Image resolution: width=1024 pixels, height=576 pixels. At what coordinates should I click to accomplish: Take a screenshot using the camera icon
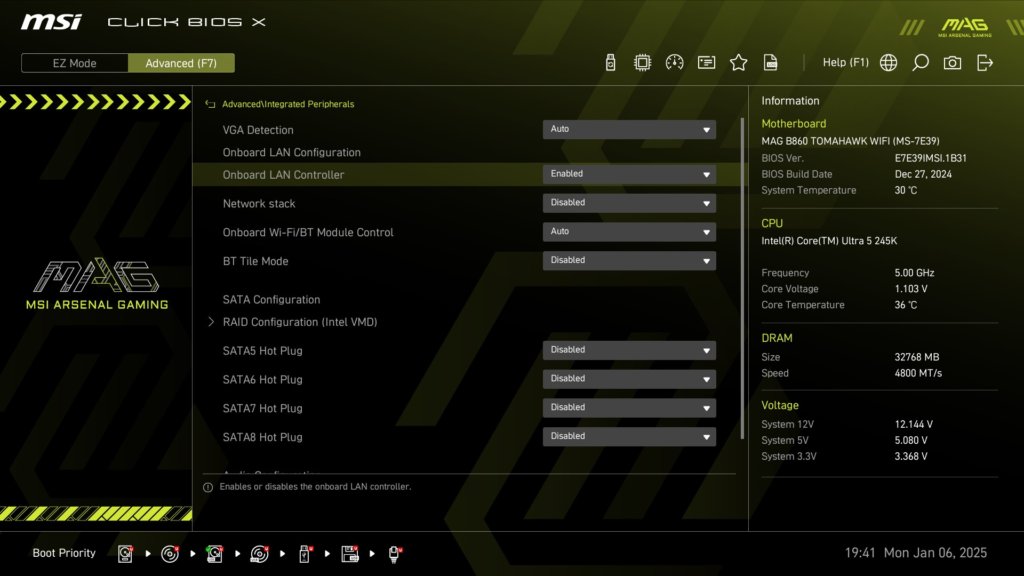951,62
